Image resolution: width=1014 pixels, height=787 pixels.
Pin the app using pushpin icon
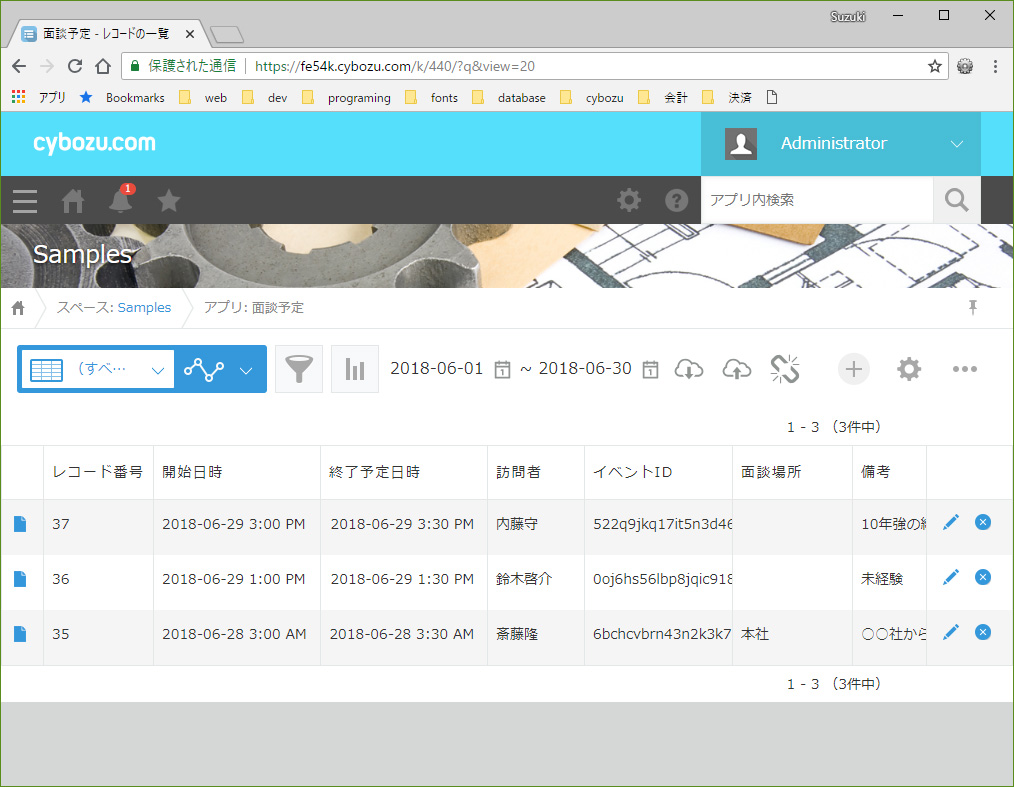tap(972, 307)
